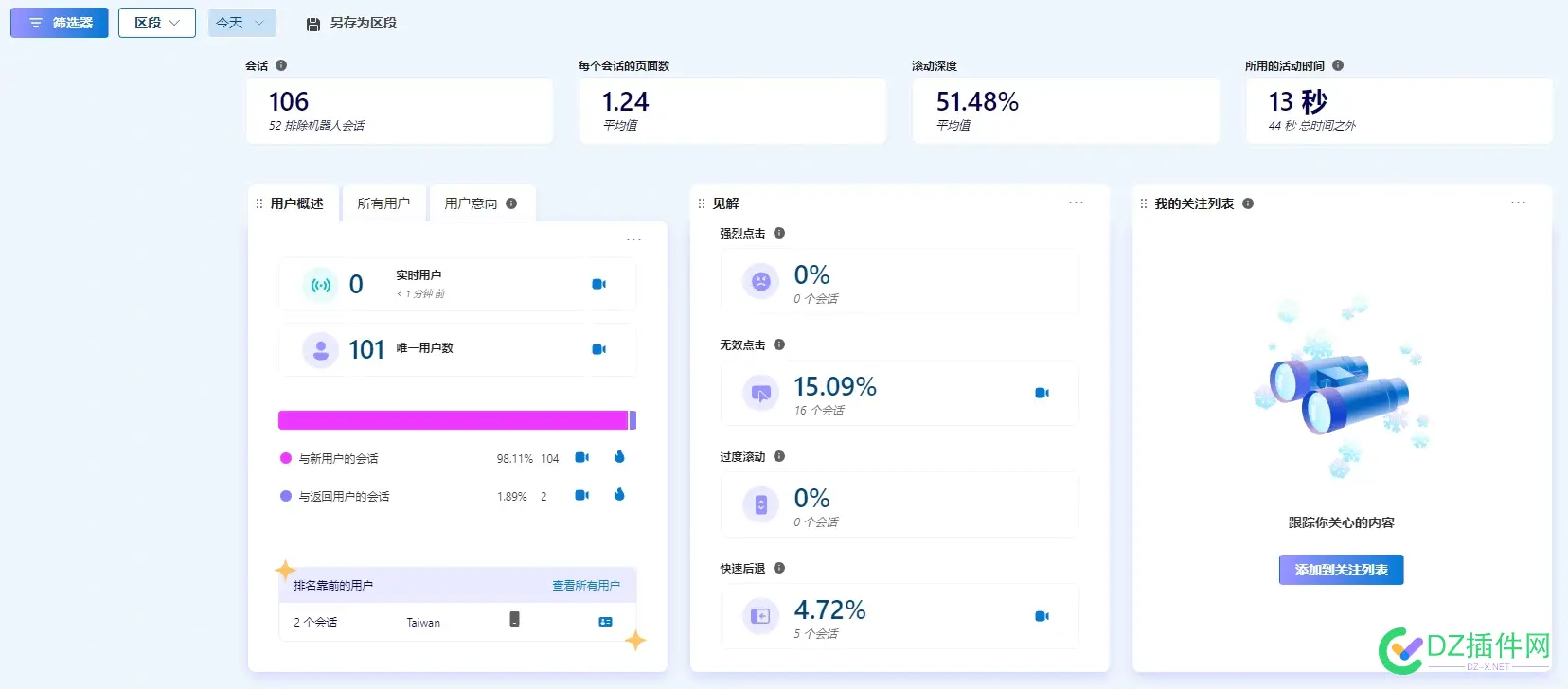Open recordings for 实时用户
1568x689 pixels.
coord(598,284)
